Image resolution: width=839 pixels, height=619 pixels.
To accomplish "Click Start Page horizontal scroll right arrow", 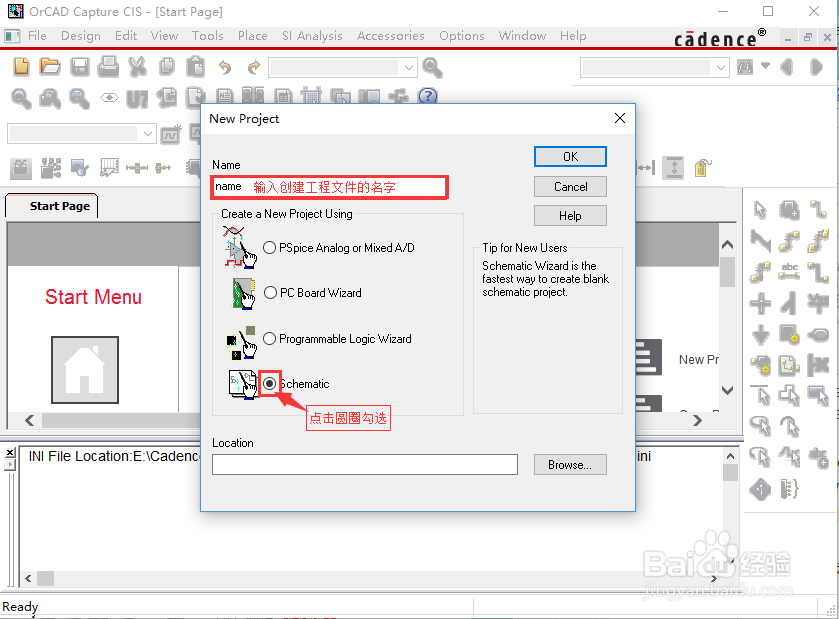I will coord(697,421).
